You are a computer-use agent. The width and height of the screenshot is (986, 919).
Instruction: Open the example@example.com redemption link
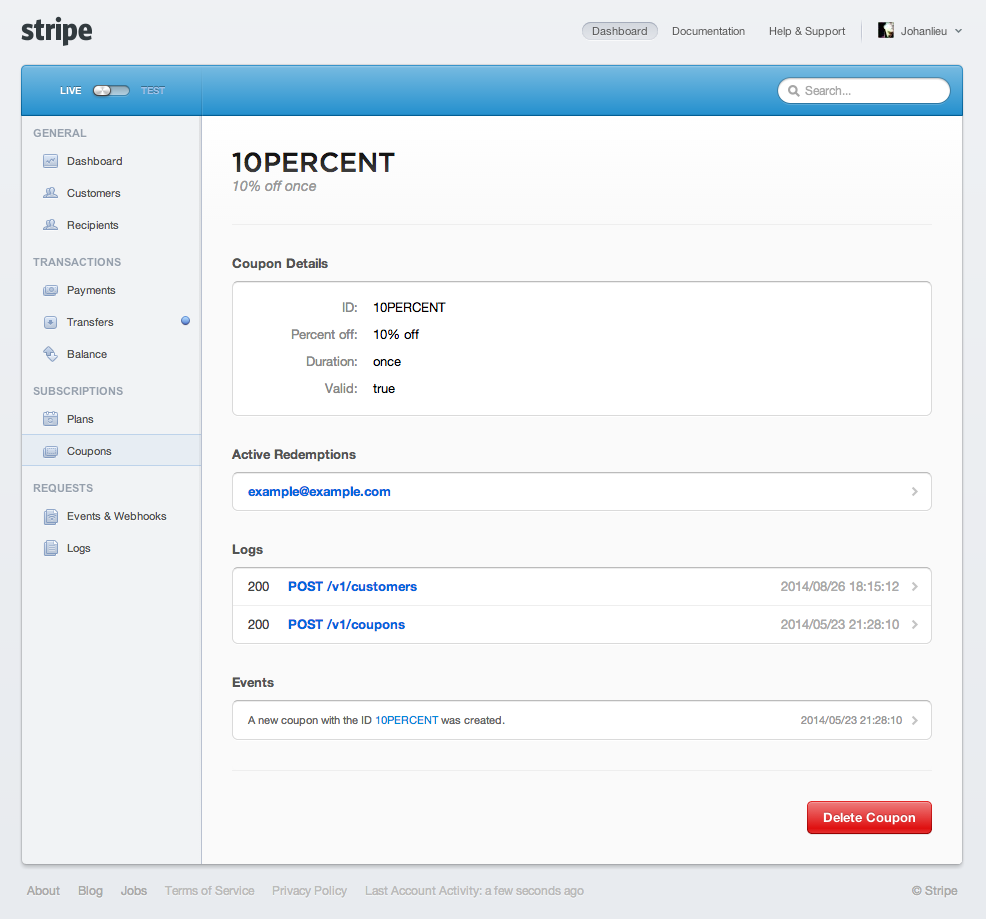point(319,491)
